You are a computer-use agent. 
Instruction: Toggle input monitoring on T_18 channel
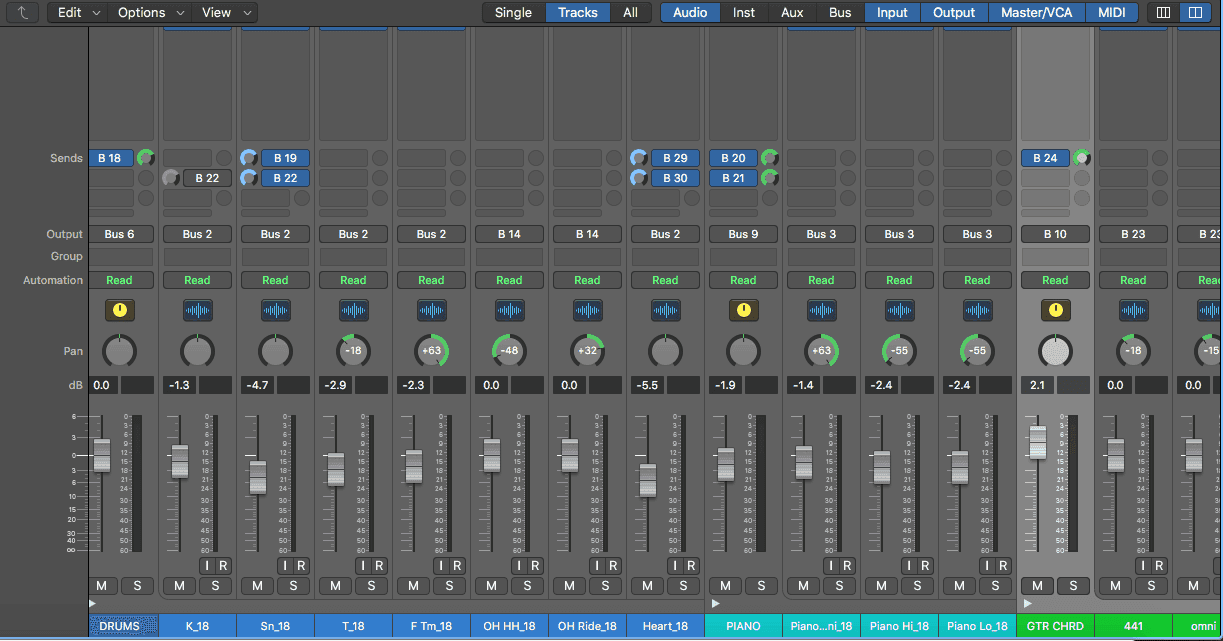pyautogui.click(x=363, y=566)
